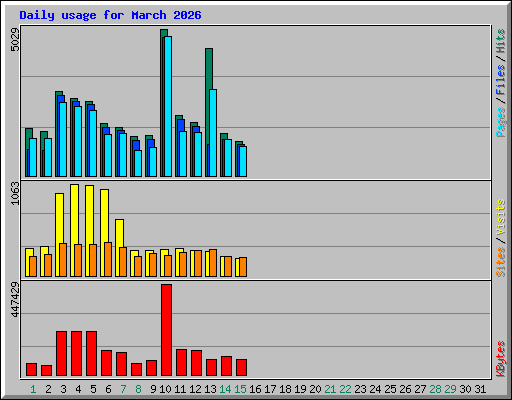Image resolution: width=512 pixels, height=400 pixels.
Task: Click the red KBytes bar for day 5
Action: [x=91, y=353]
